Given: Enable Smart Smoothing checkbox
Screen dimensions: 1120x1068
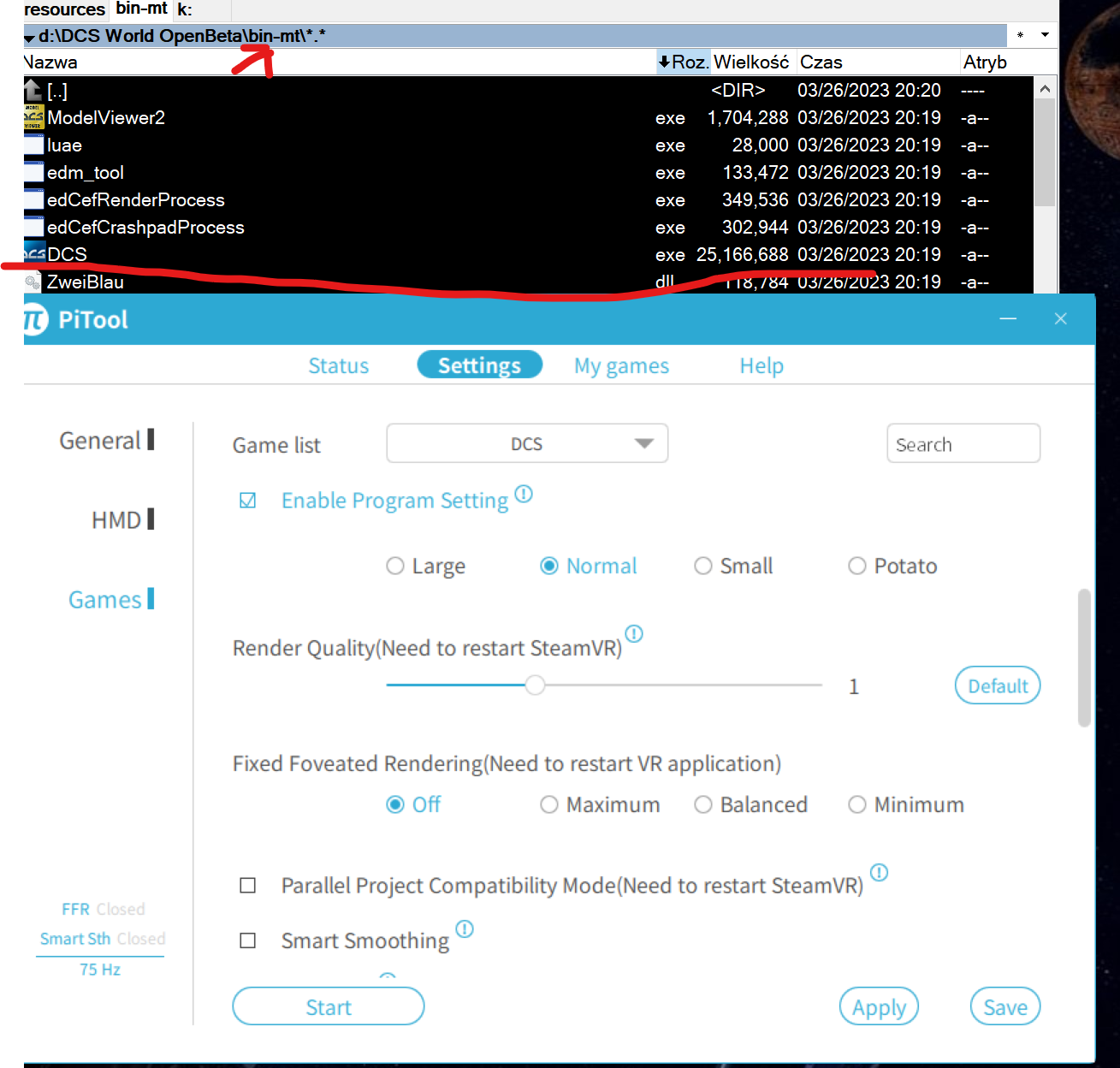Looking at the screenshot, I should [x=248, y=940].
